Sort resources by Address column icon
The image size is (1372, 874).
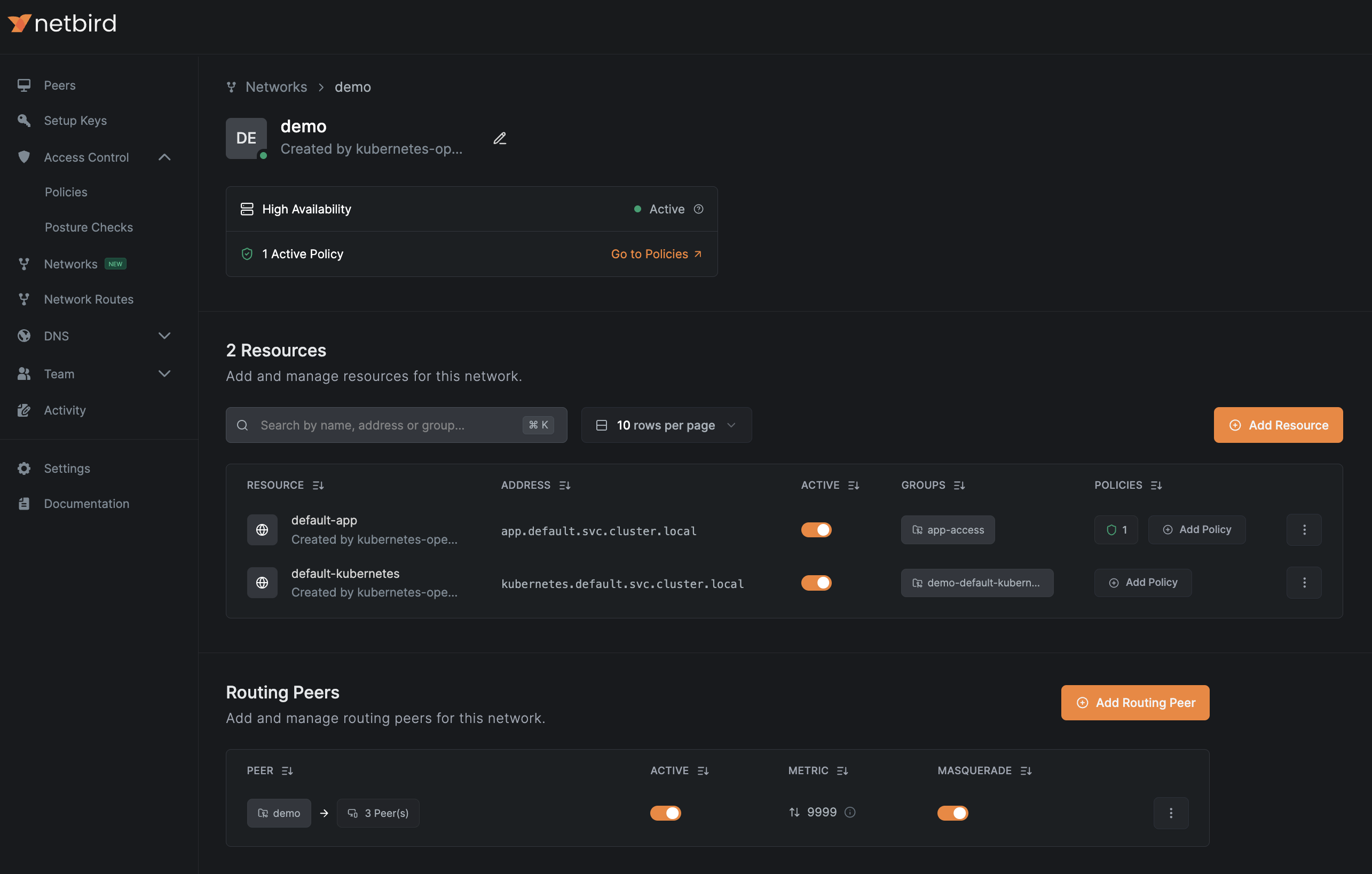pyautogui.click(x=565, y=485)
